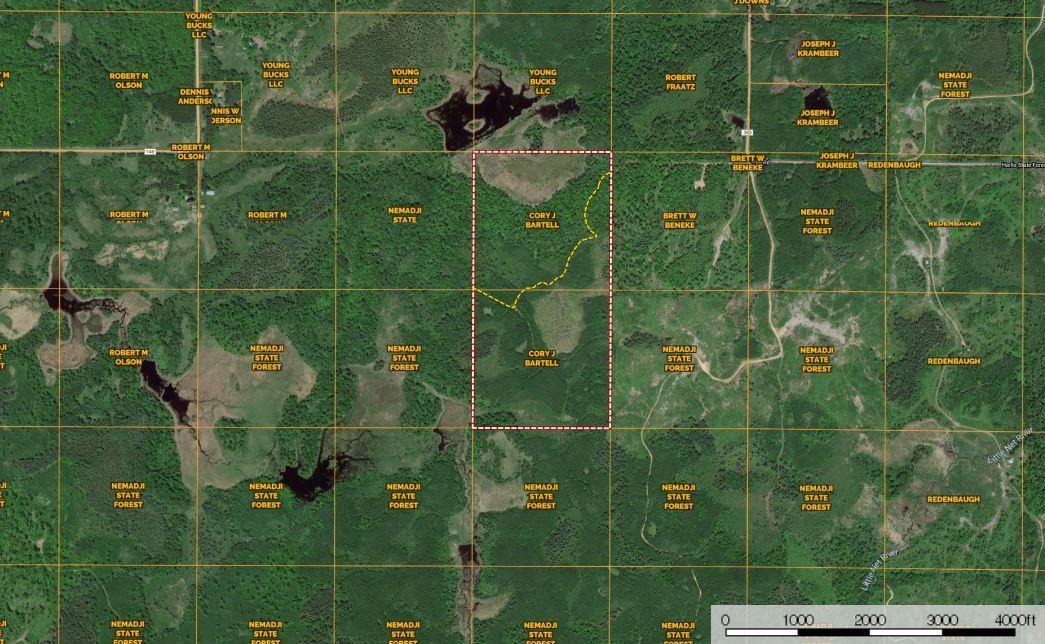The width and height of the screenshot is (1045, 644).
Task: Click the scale bar 3000 label
Action: point(942,620)
